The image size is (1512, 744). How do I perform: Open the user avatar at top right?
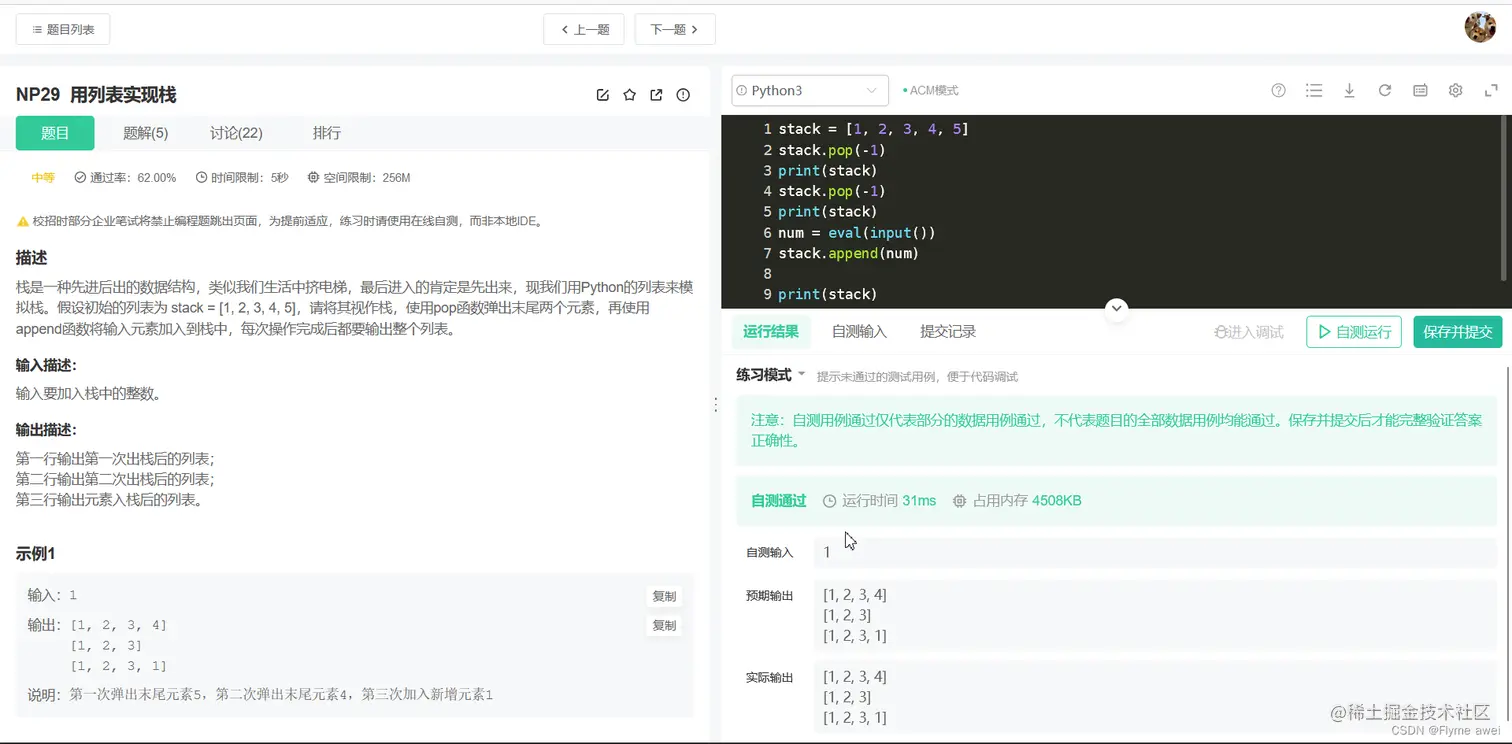point(1480,27)
